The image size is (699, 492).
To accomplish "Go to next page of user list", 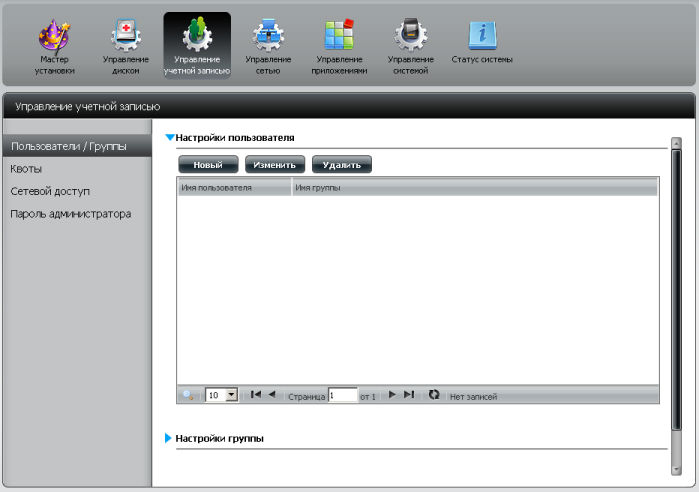I will [x=392, y=394].
